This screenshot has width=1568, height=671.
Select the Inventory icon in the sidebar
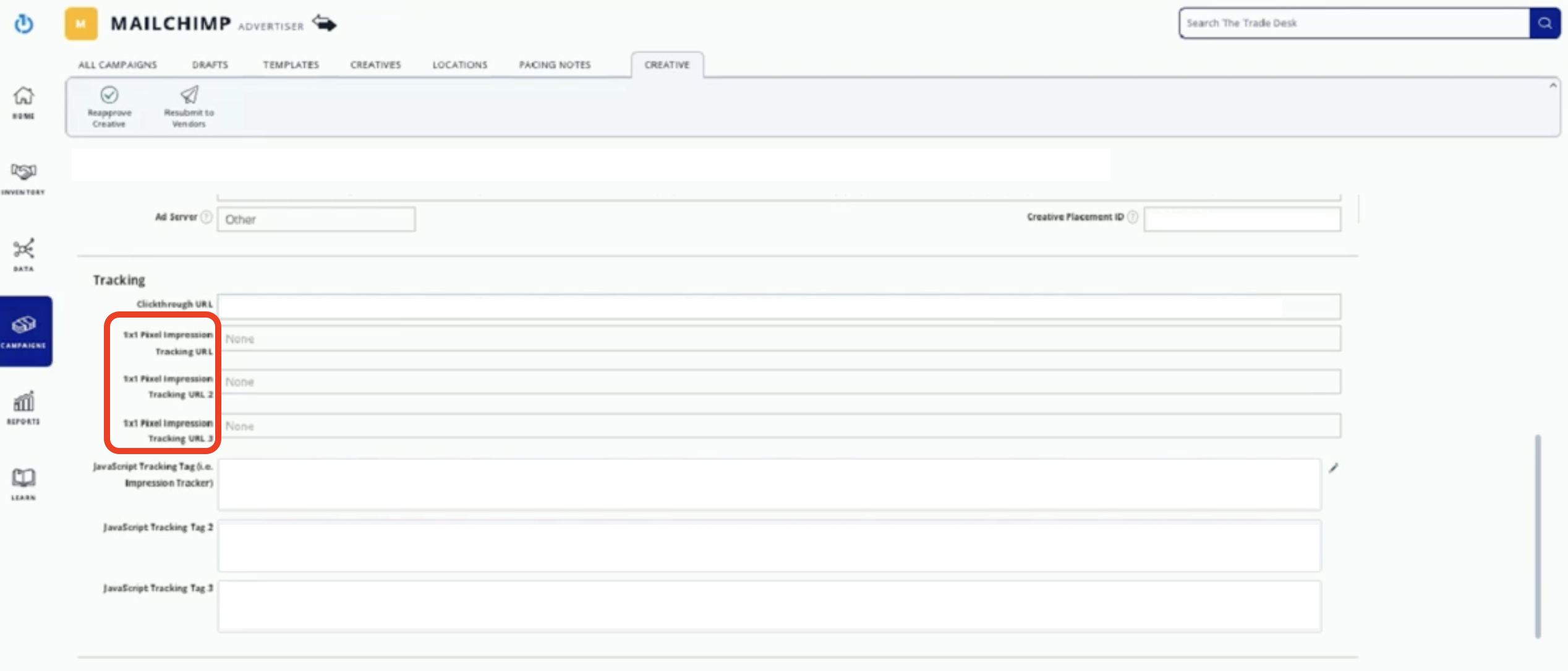click(x=23, y=175)
